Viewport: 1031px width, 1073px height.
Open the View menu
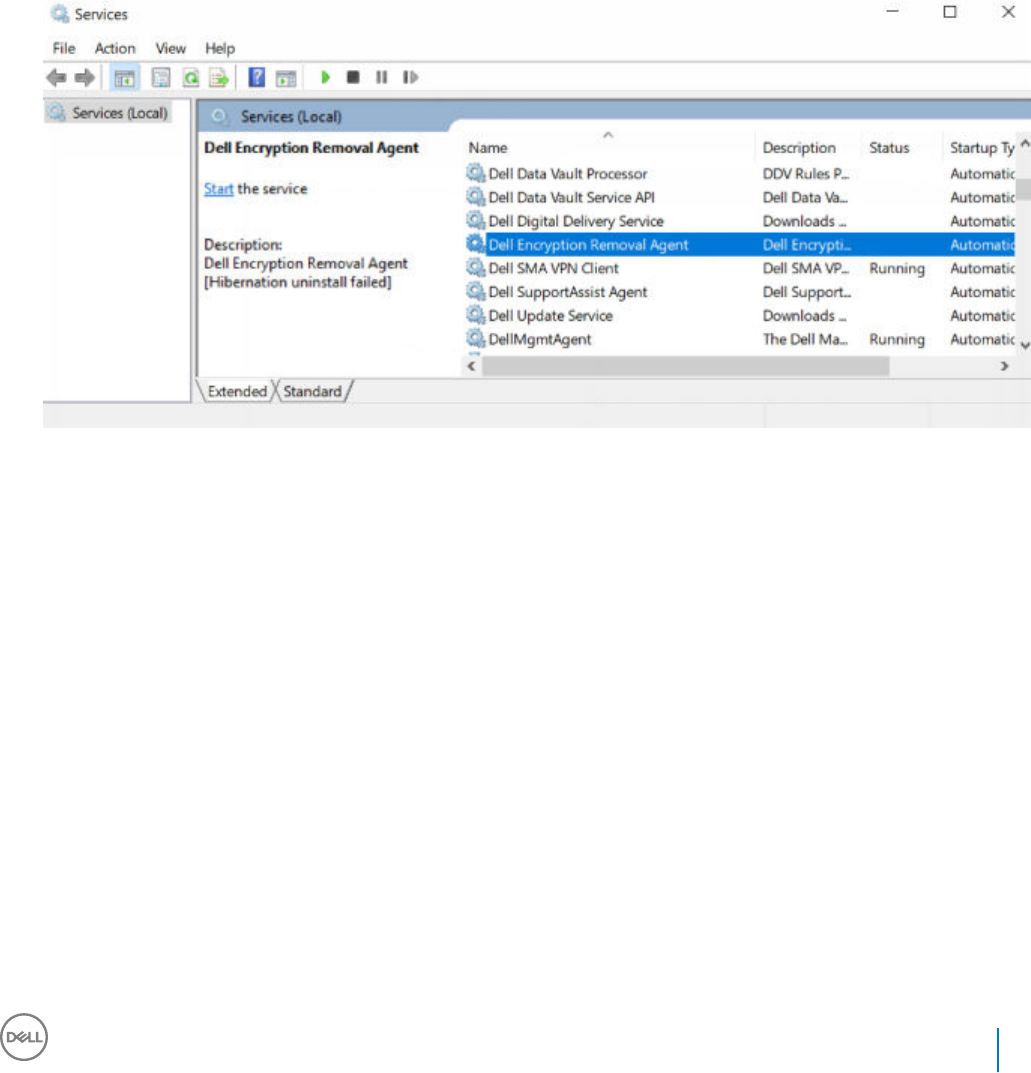170,49
